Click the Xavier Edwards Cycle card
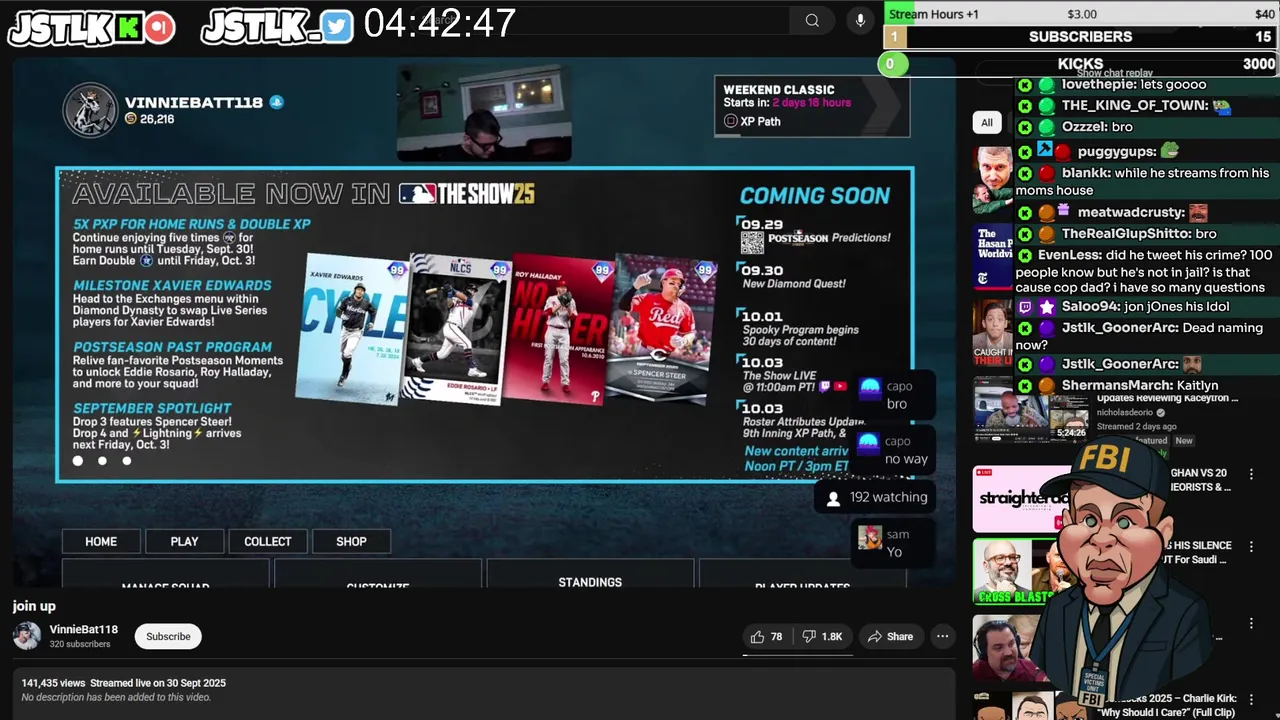Viewport: 1280px width, 720px height. click(x=354, y=328)
